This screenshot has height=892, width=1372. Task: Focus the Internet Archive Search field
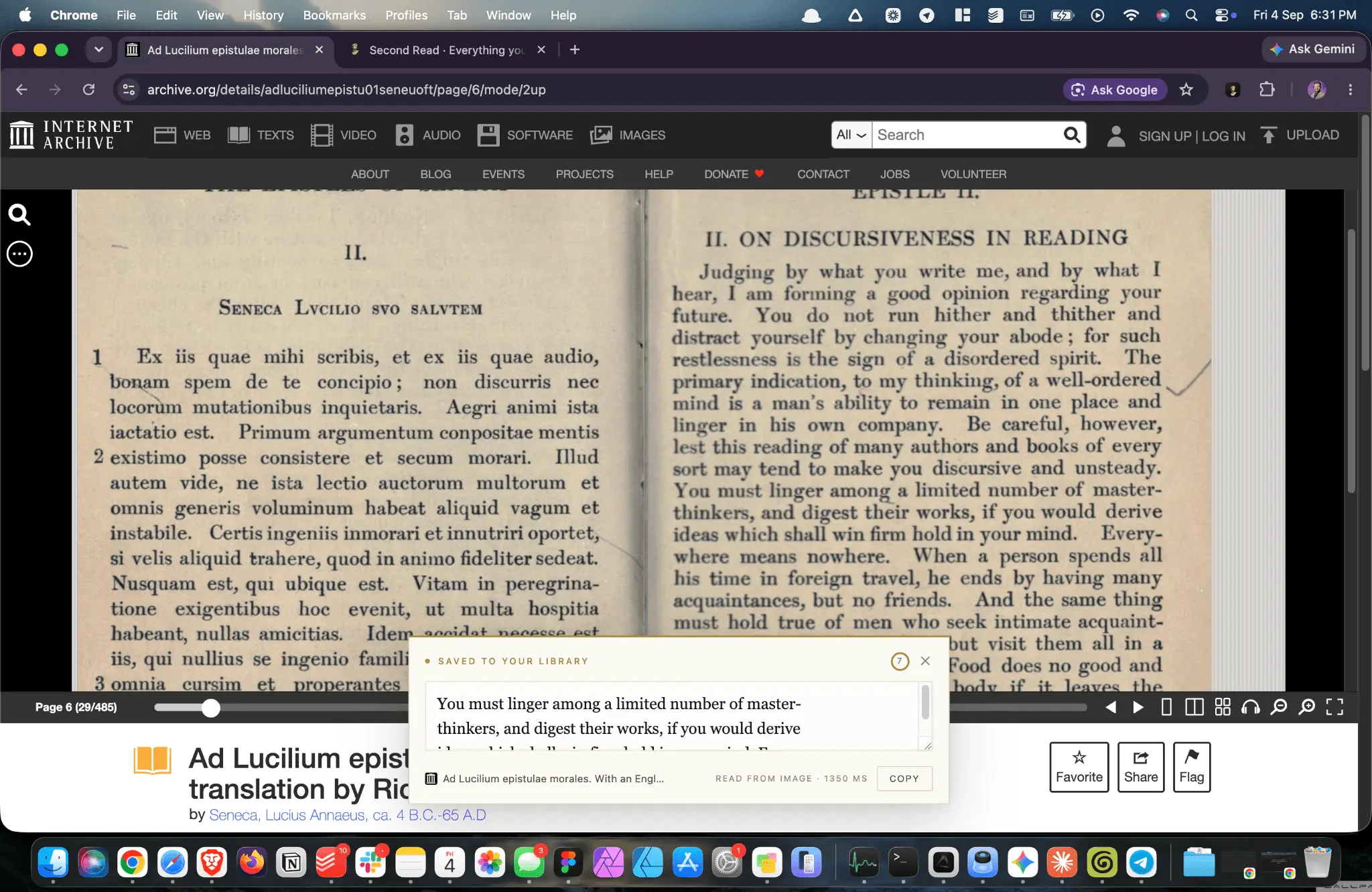pos(966,135)
